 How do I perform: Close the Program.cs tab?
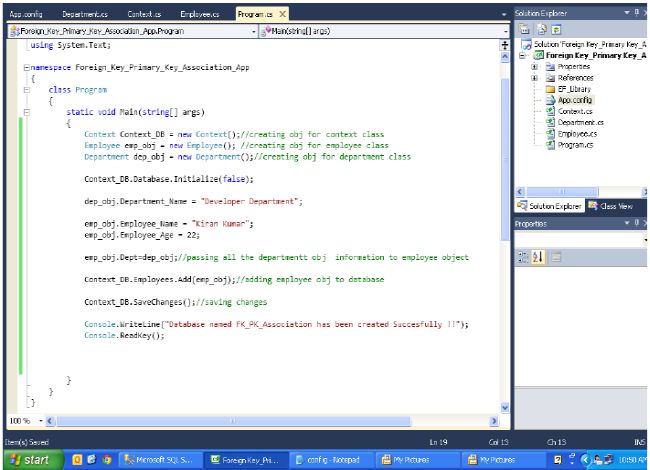[283, 14]
